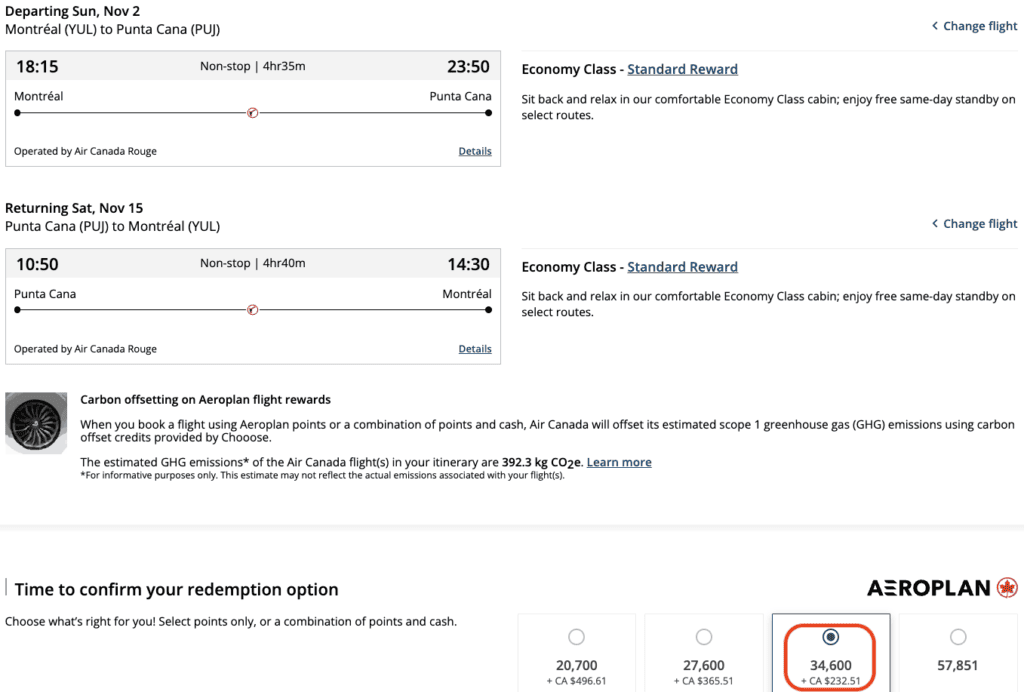
Task: Open Standard Reward link for the returning flight
Action: [682, 267]
